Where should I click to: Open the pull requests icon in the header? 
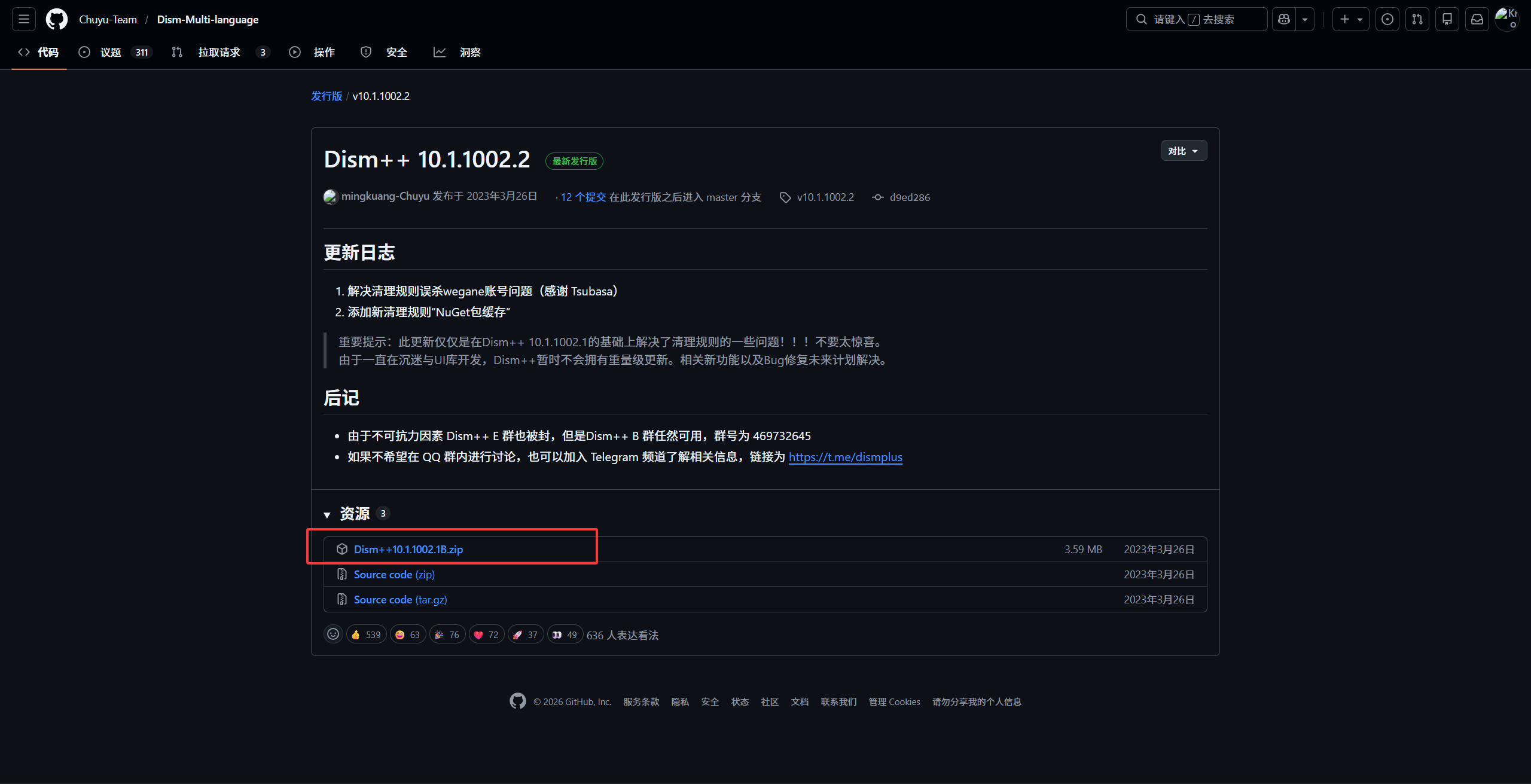tap(1417, 19)
